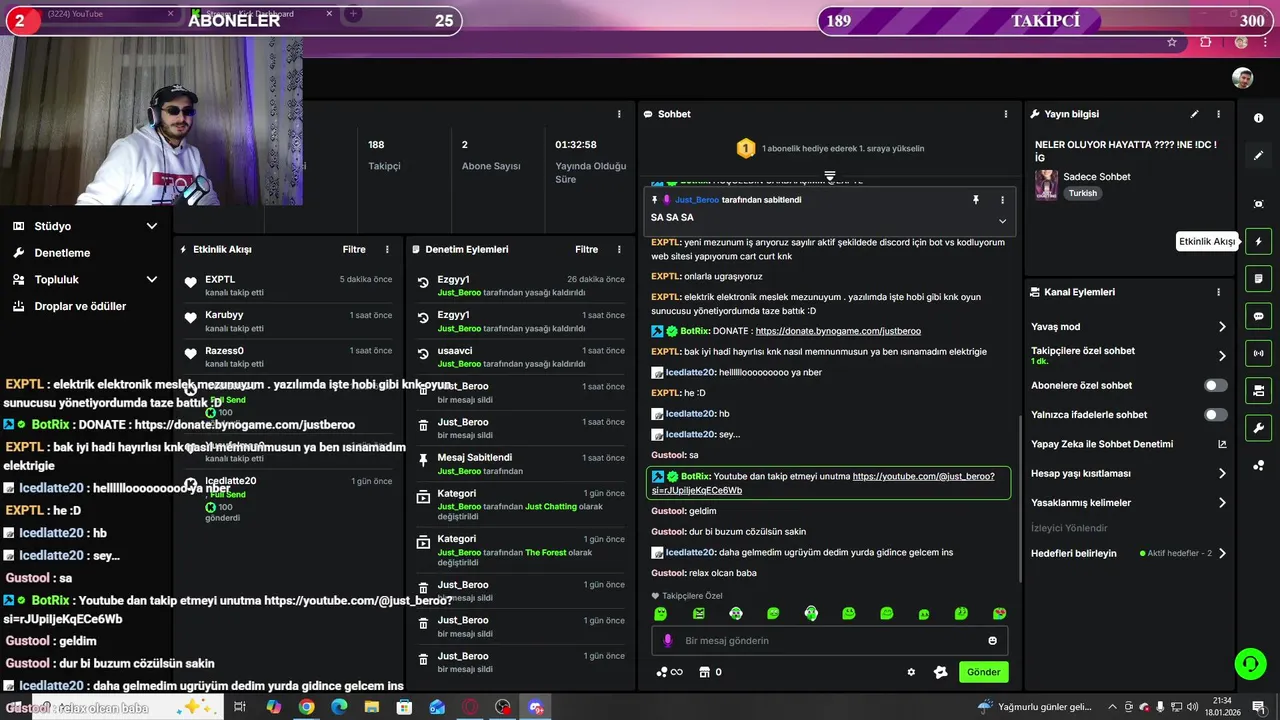Click the first green follower emote
Screen dimensions: 1280x720
coord(660,613)
